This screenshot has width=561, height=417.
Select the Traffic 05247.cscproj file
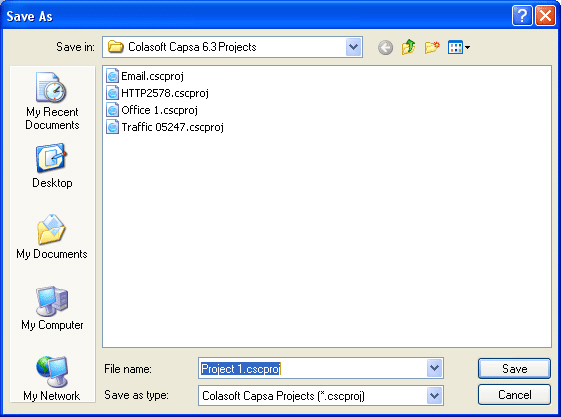pos(165,127)
